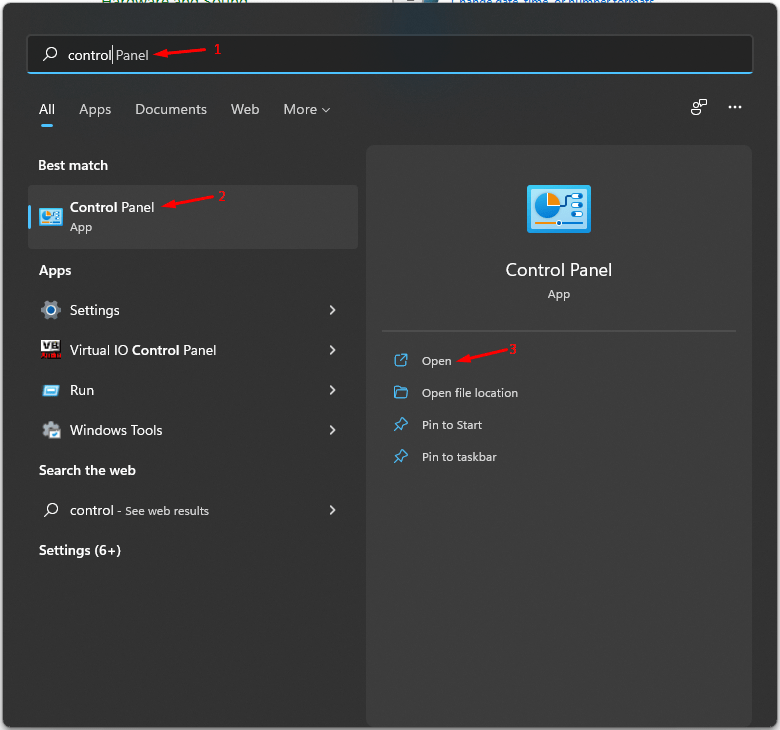
Task: Click the search text field containing 'control'
Action: (x=390, y=54)
